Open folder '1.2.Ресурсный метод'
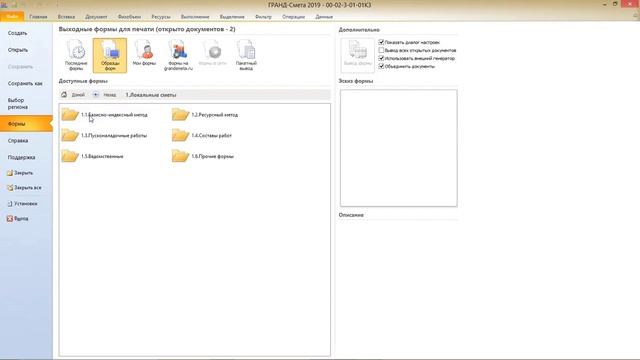This screenshot has height=360, width=640. tap(205, 115)
